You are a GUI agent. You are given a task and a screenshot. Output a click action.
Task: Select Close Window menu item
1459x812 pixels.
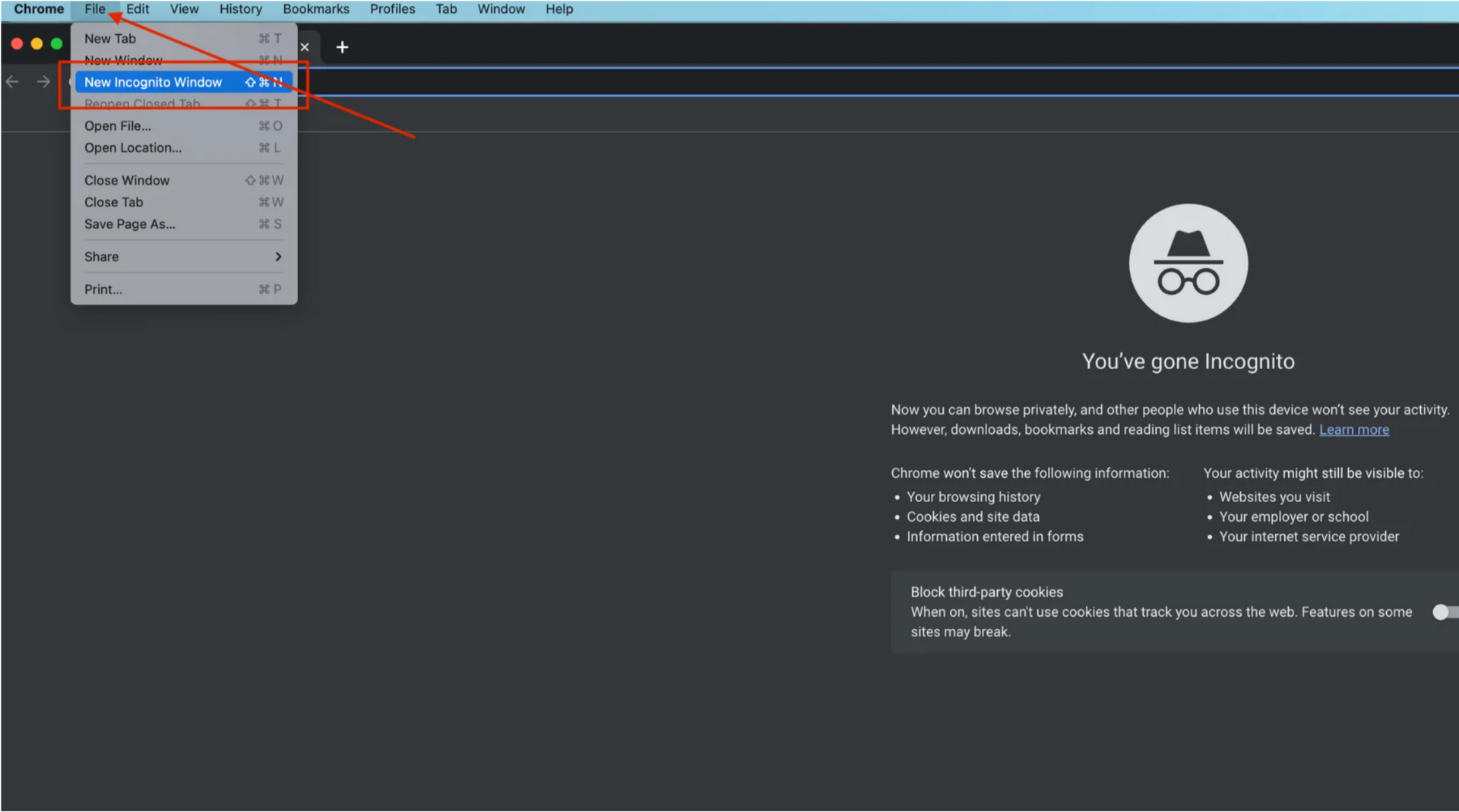point(183,181)
